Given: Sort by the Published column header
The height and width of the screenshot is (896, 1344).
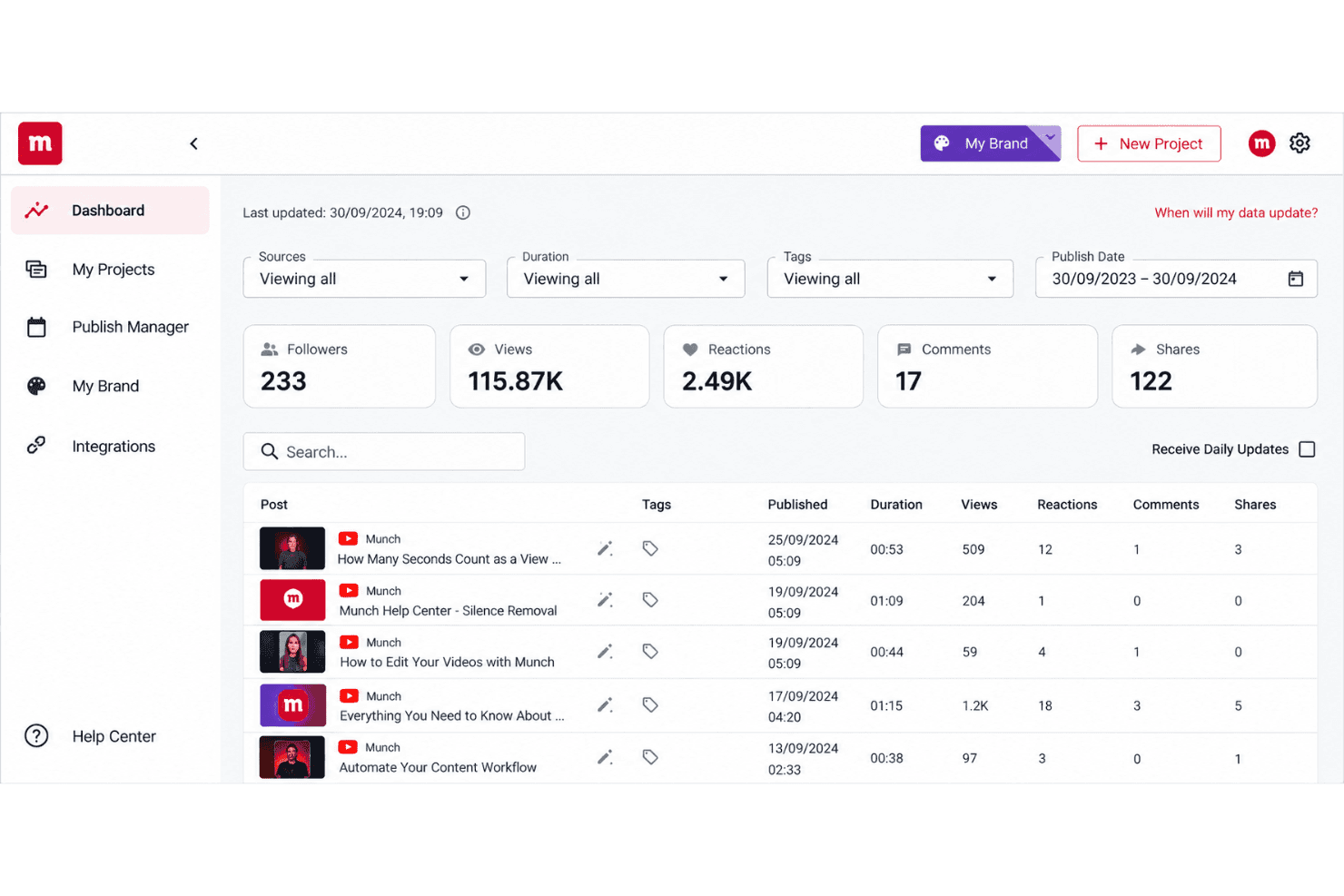Looking at the screenshot, I should coord(797,505).
